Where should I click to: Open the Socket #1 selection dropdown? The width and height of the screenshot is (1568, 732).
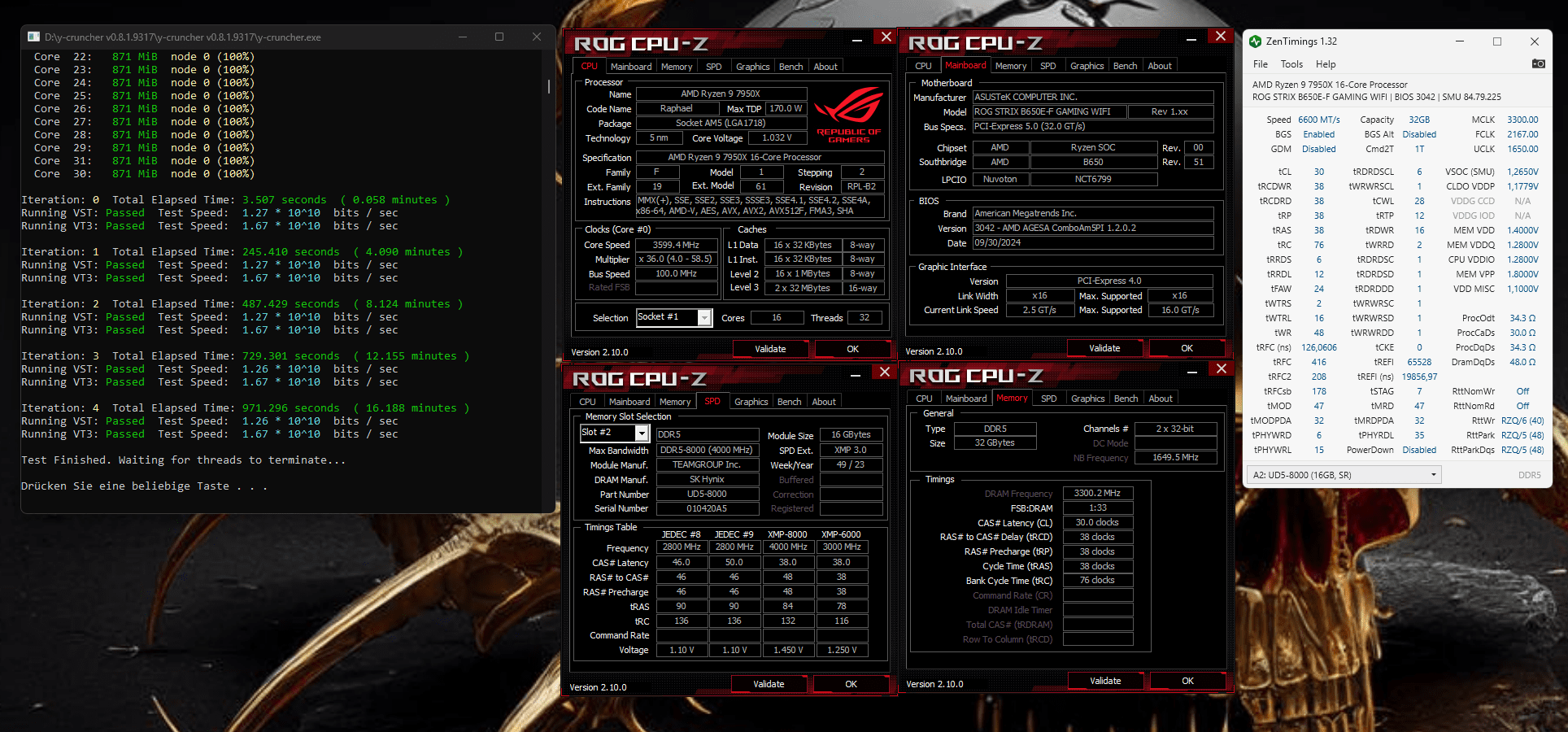click(x=704, y=317)
